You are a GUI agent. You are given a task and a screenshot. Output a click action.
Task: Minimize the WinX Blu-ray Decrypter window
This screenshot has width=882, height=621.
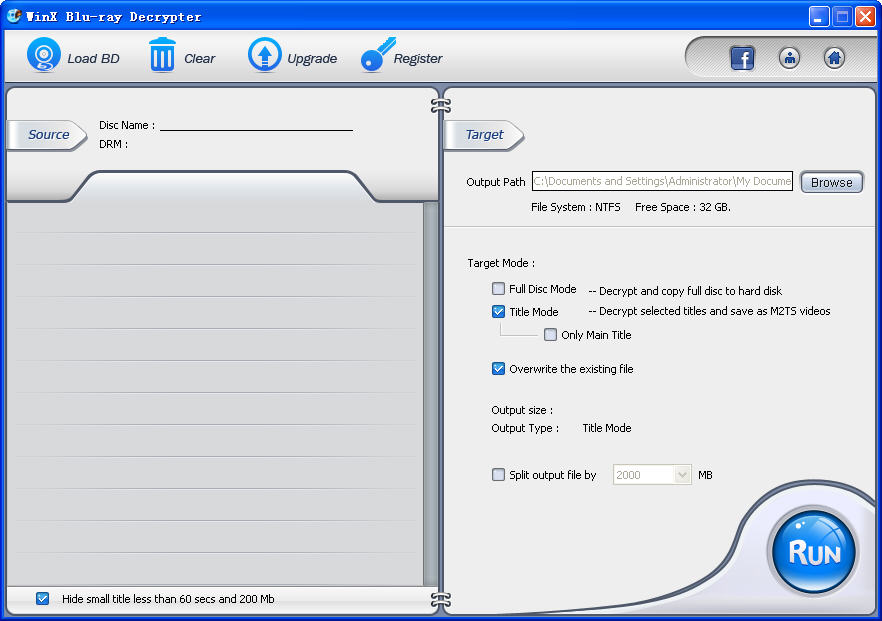[819, 16]
